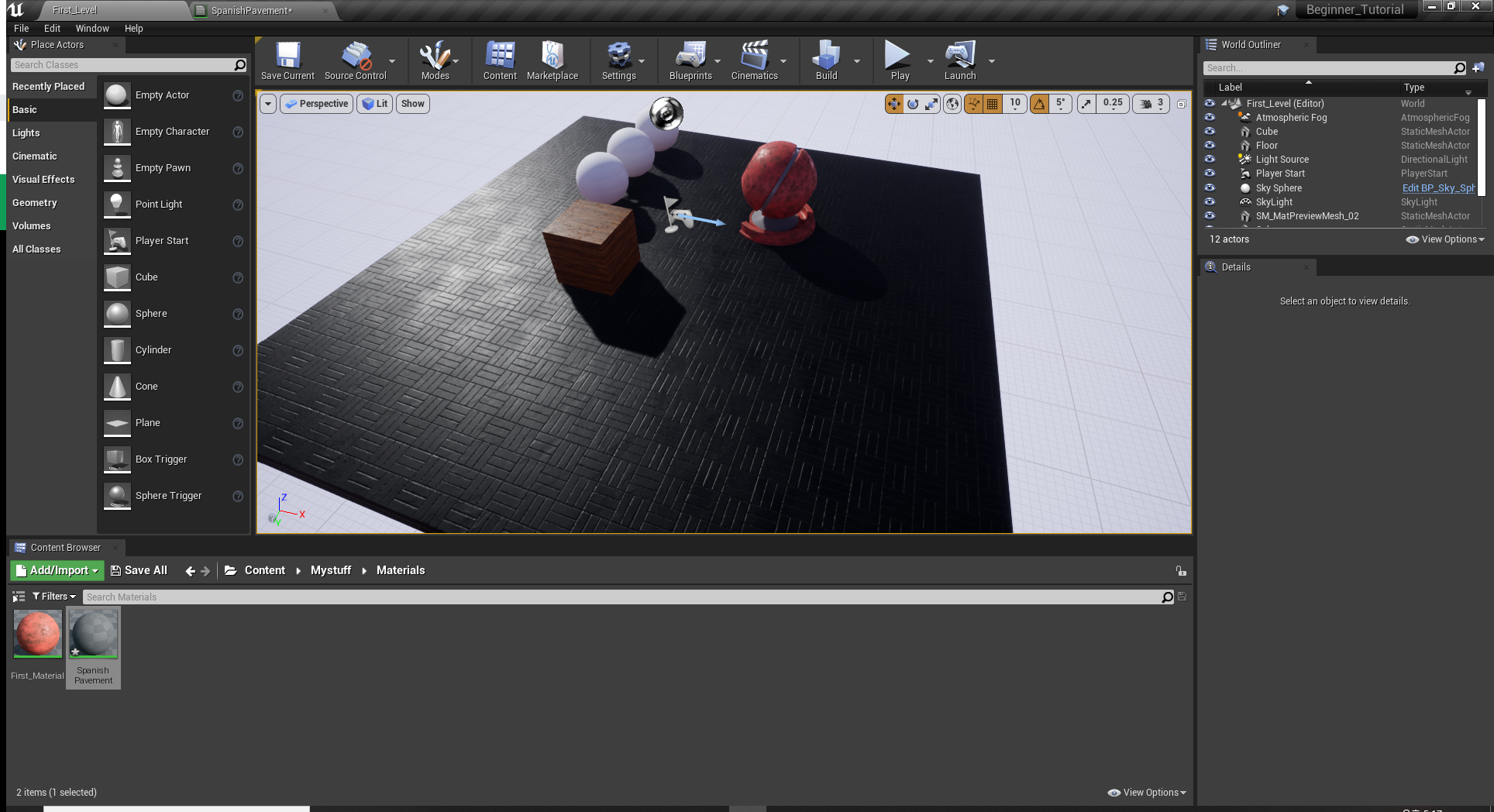Open the Cinematics toolbar icon
The height and width of the screenshot is (812, 1494).
pos(754,60)
